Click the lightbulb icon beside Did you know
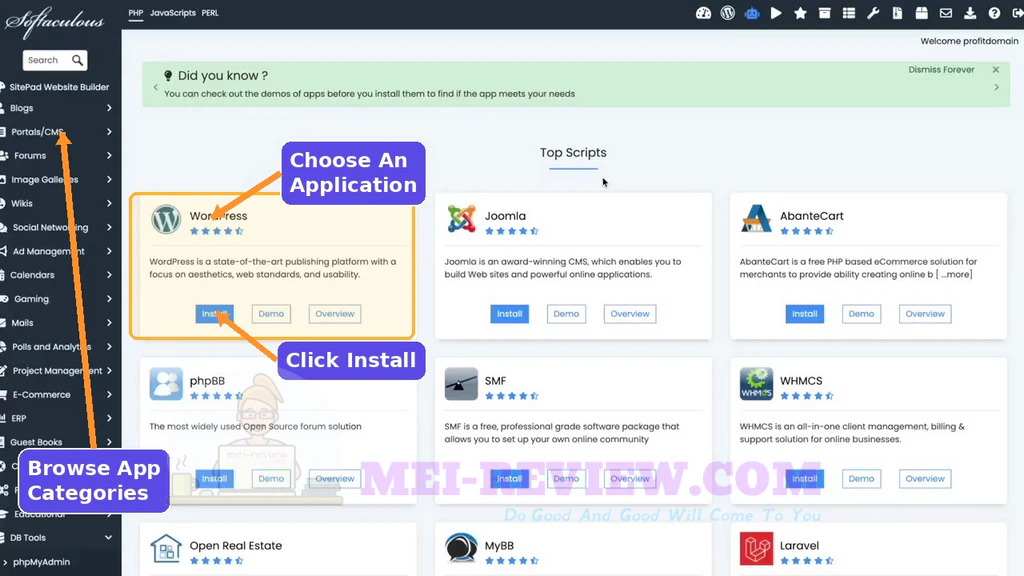Image resolution: width=1024 pixels, height=576 pixels. [168, 76]
